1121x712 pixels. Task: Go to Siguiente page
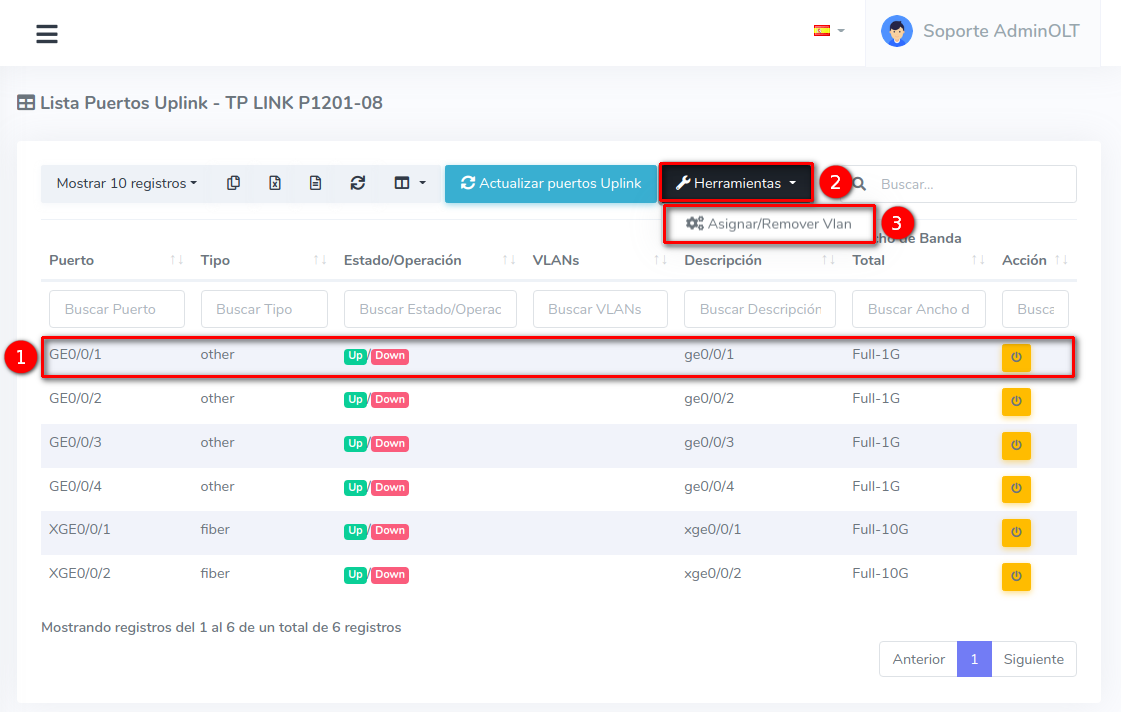pos(1033,659)
